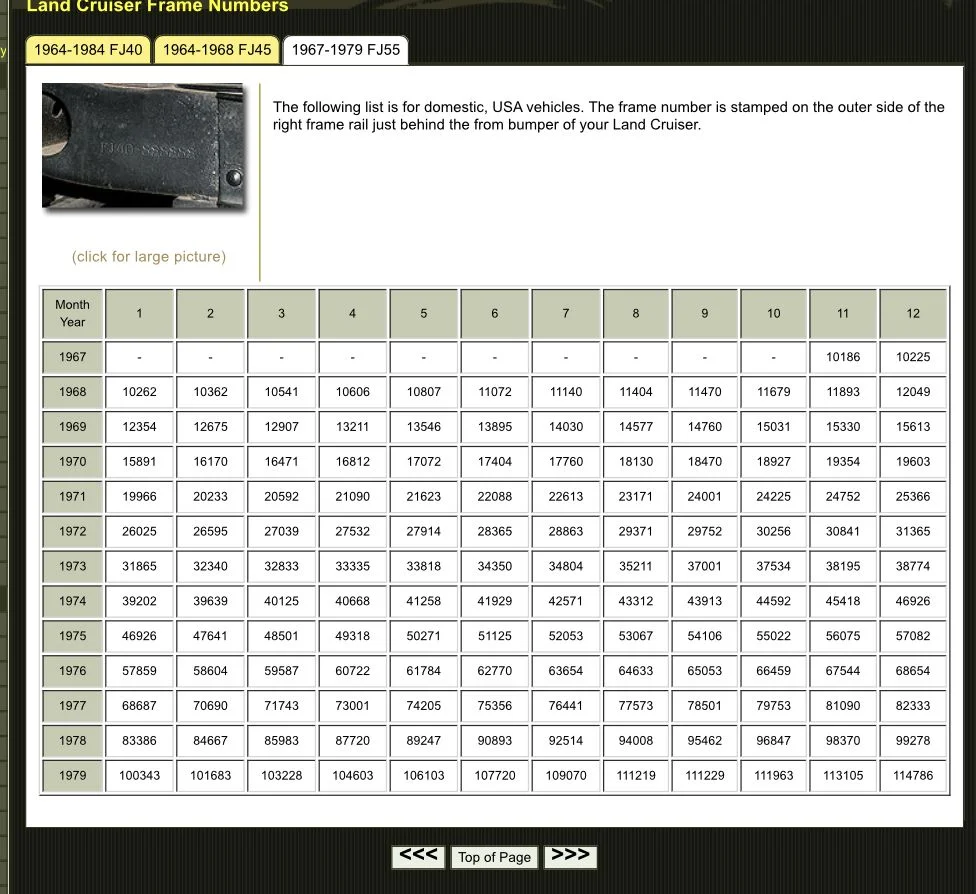
Task: Click the 'Month Year' header cell
Action: pyautogui.click(x=73, y=314)
